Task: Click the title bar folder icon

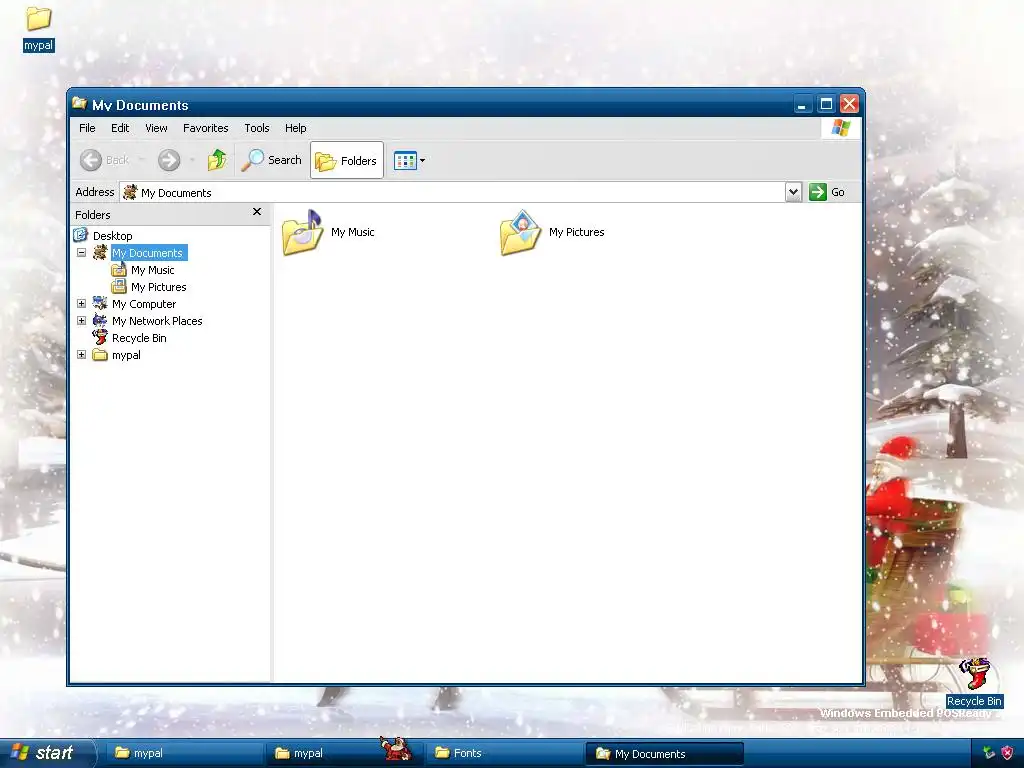Action: coord(80,103)
